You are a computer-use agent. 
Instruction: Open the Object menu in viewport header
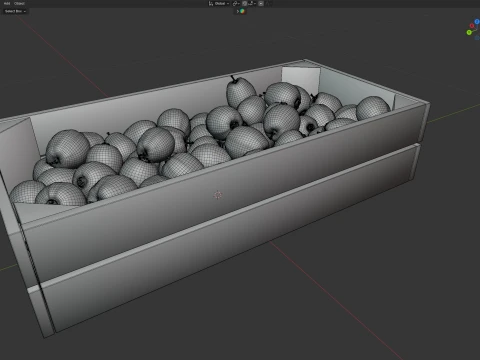tap(19, 3)
